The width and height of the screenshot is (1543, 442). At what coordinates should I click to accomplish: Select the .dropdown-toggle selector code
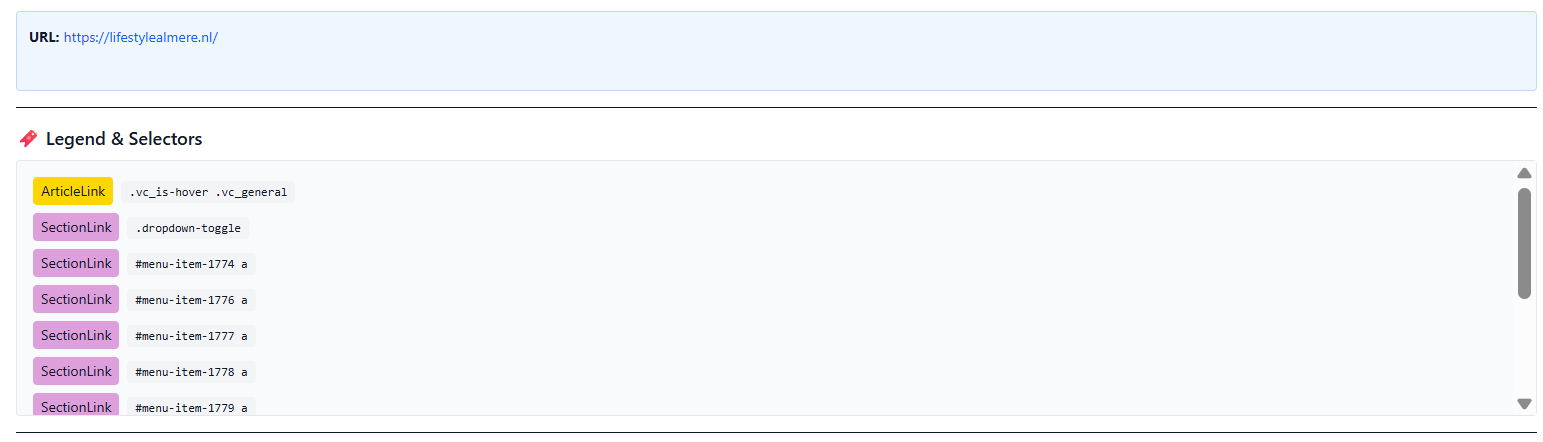pyautogui.click(x=188, y=228)
